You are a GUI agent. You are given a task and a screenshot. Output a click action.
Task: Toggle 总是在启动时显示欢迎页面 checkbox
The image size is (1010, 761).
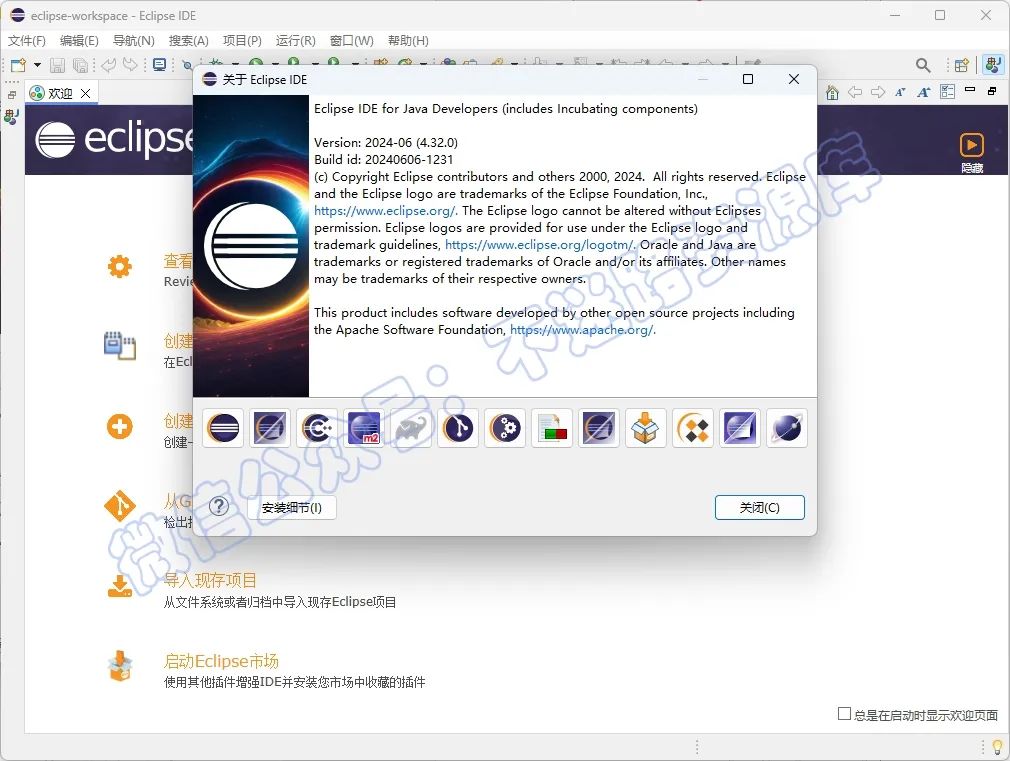pyautogui.click(x=844, y=713)
